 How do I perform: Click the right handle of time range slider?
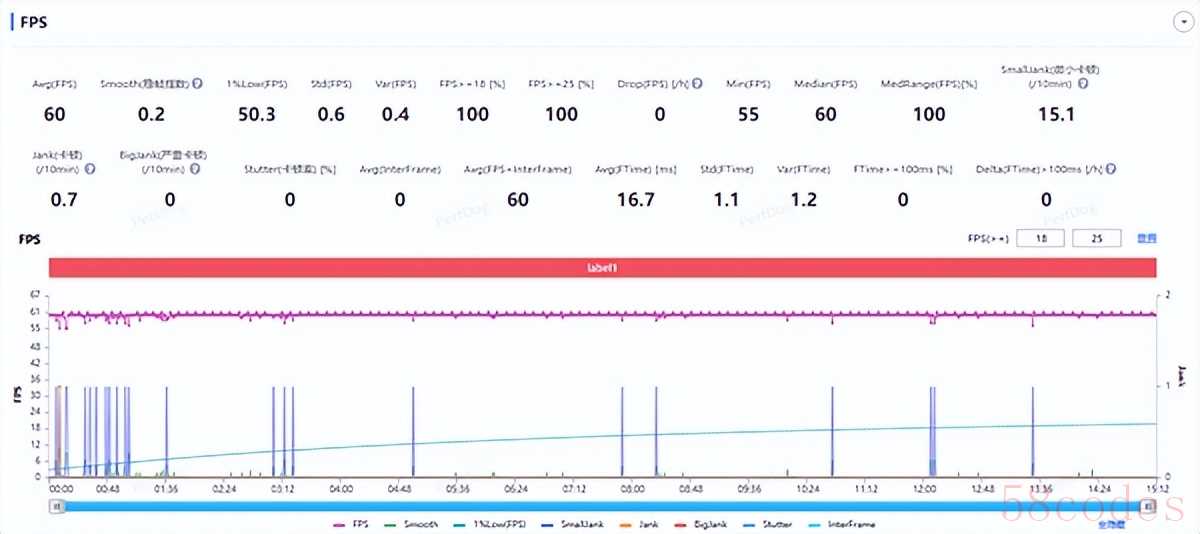(1149, 507)
